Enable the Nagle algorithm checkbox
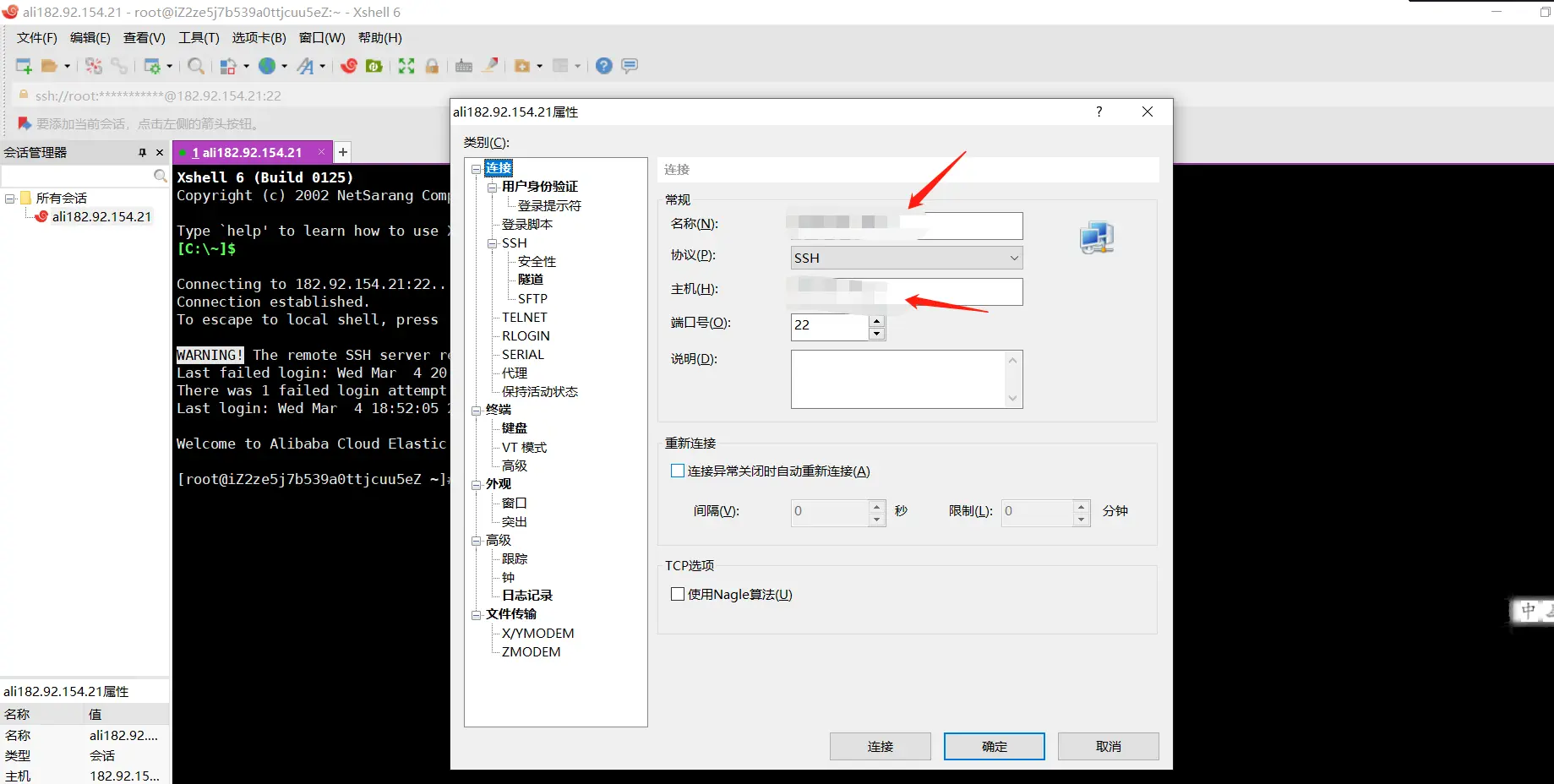 click(x=677, y=594)
